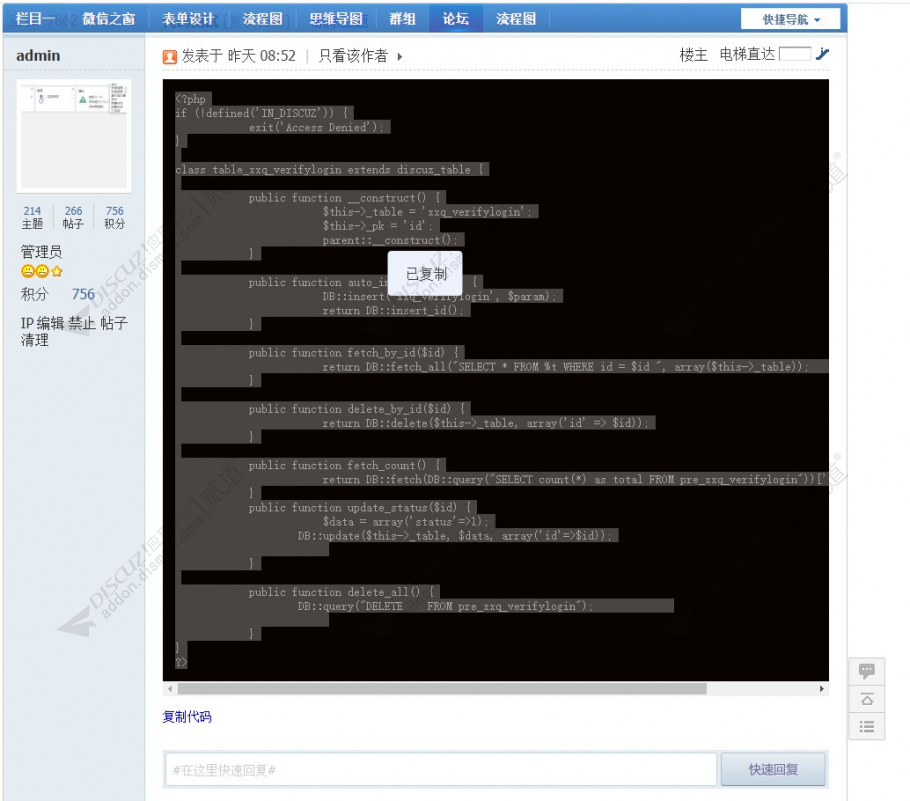Screen dimensions: 910x801
Task: Focus the 电梯直达 floor number field
Action: coord(795,54)
